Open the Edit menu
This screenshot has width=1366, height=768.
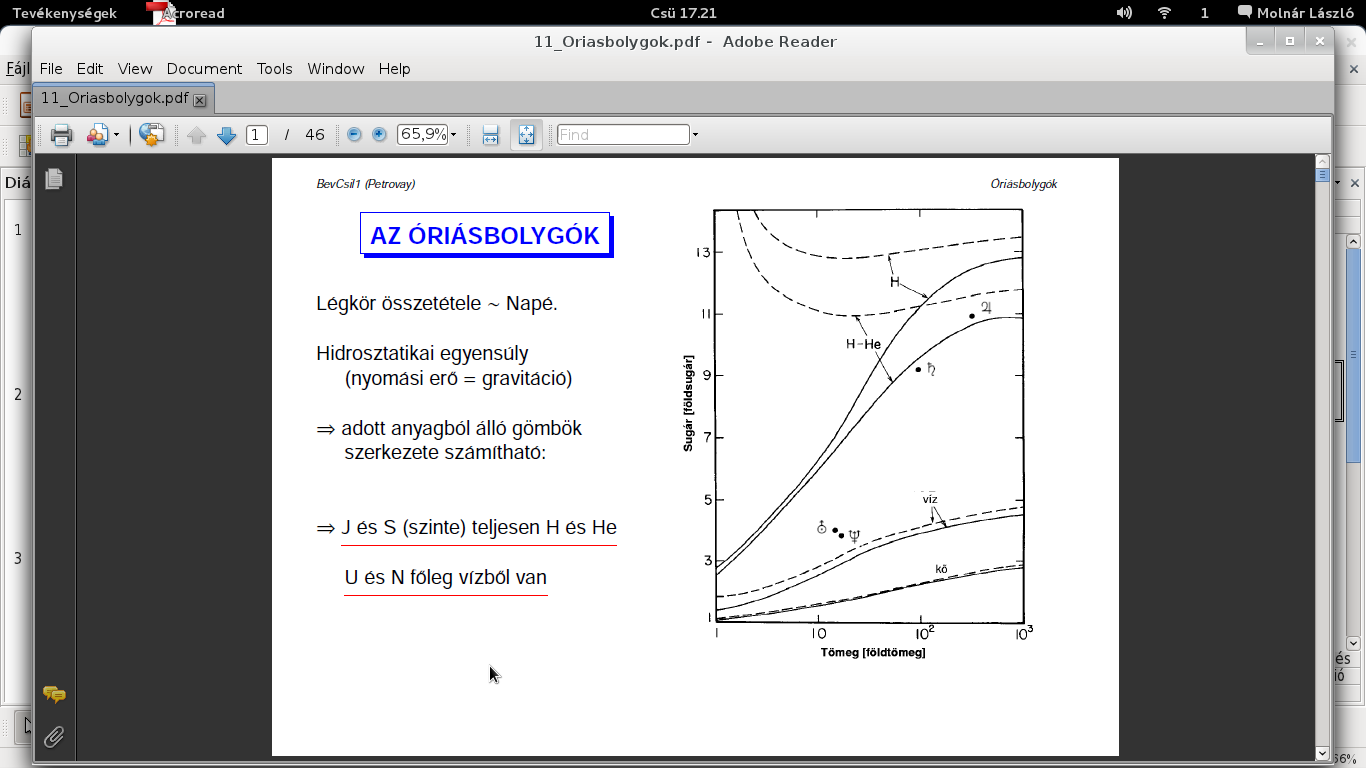pyautogui.click(x=90, y=69)
